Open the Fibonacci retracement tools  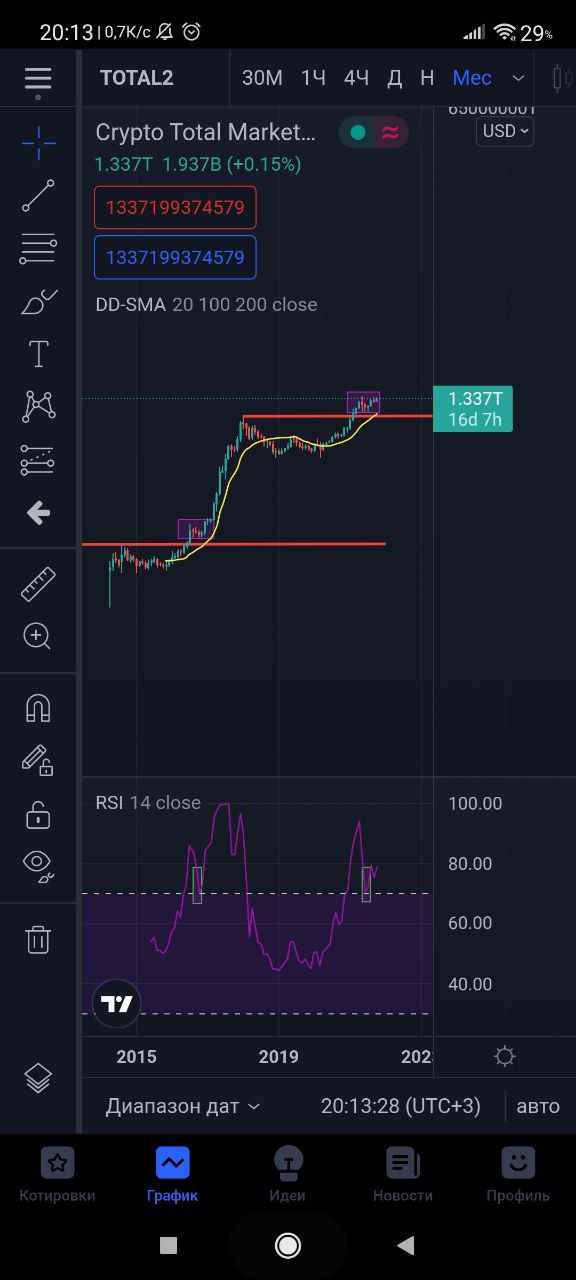[38, 249]
